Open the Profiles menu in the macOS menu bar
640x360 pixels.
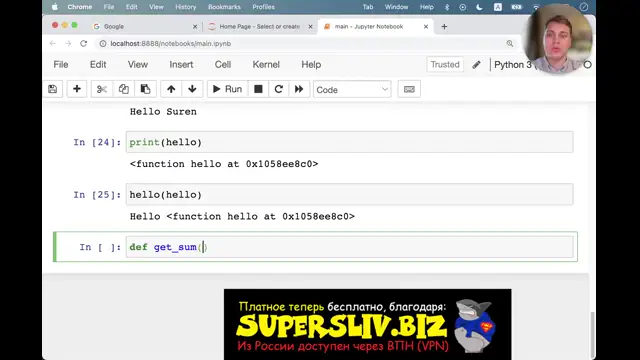click(x=263, y=7)
